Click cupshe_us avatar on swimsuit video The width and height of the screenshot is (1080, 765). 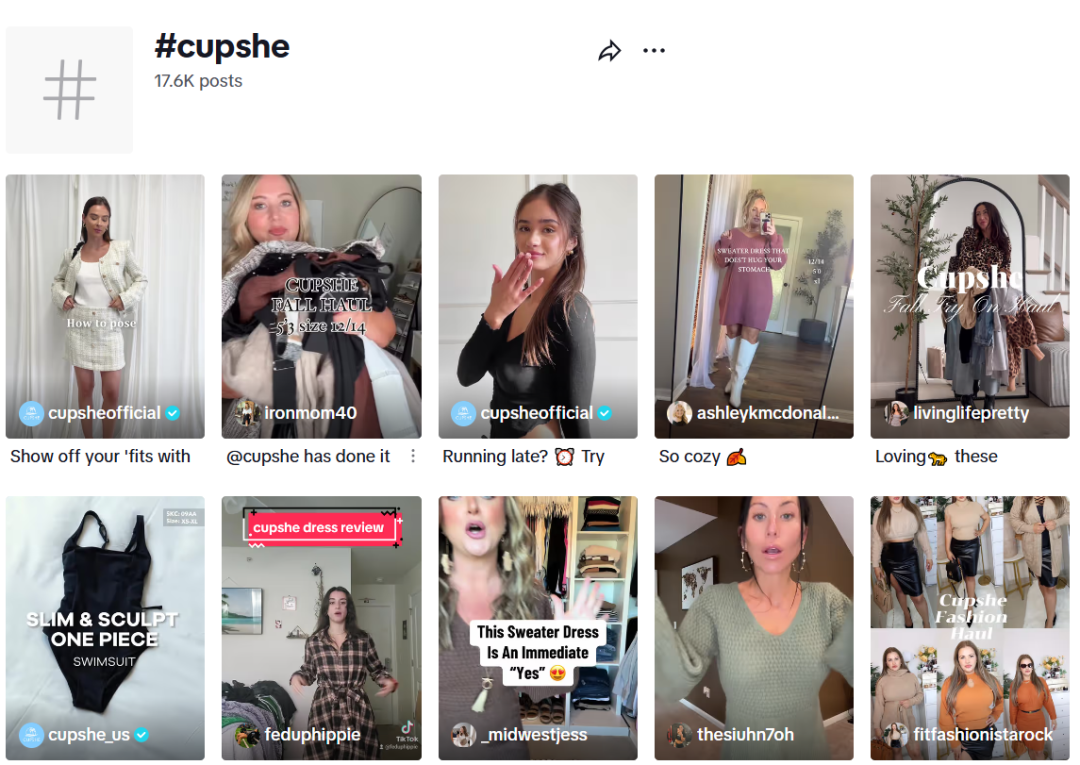pyautogui.click(x=31, y=735)
